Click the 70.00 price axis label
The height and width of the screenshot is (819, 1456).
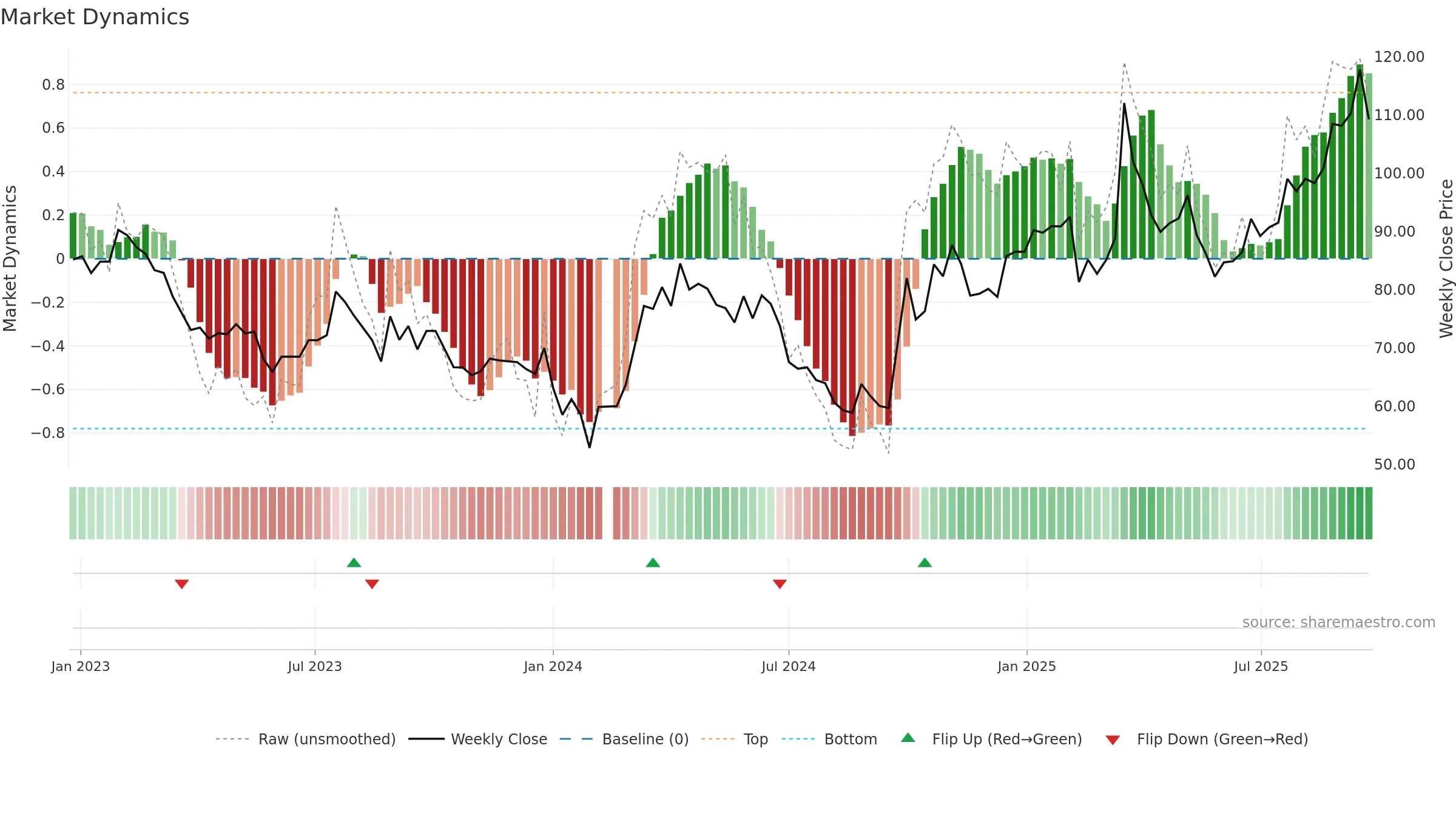[x=1395, y=348]
